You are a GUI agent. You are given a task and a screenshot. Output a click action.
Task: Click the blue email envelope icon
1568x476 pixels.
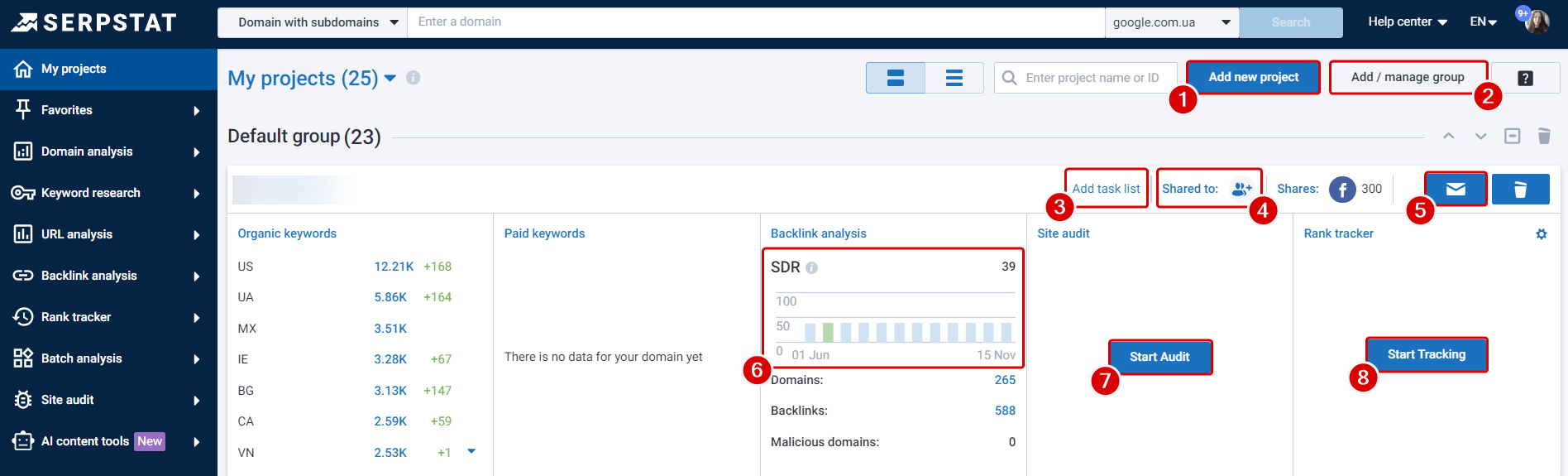1455,190
